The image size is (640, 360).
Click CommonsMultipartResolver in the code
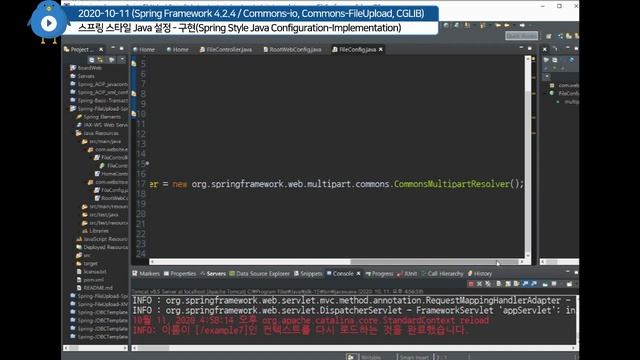(x=452, y=184)
